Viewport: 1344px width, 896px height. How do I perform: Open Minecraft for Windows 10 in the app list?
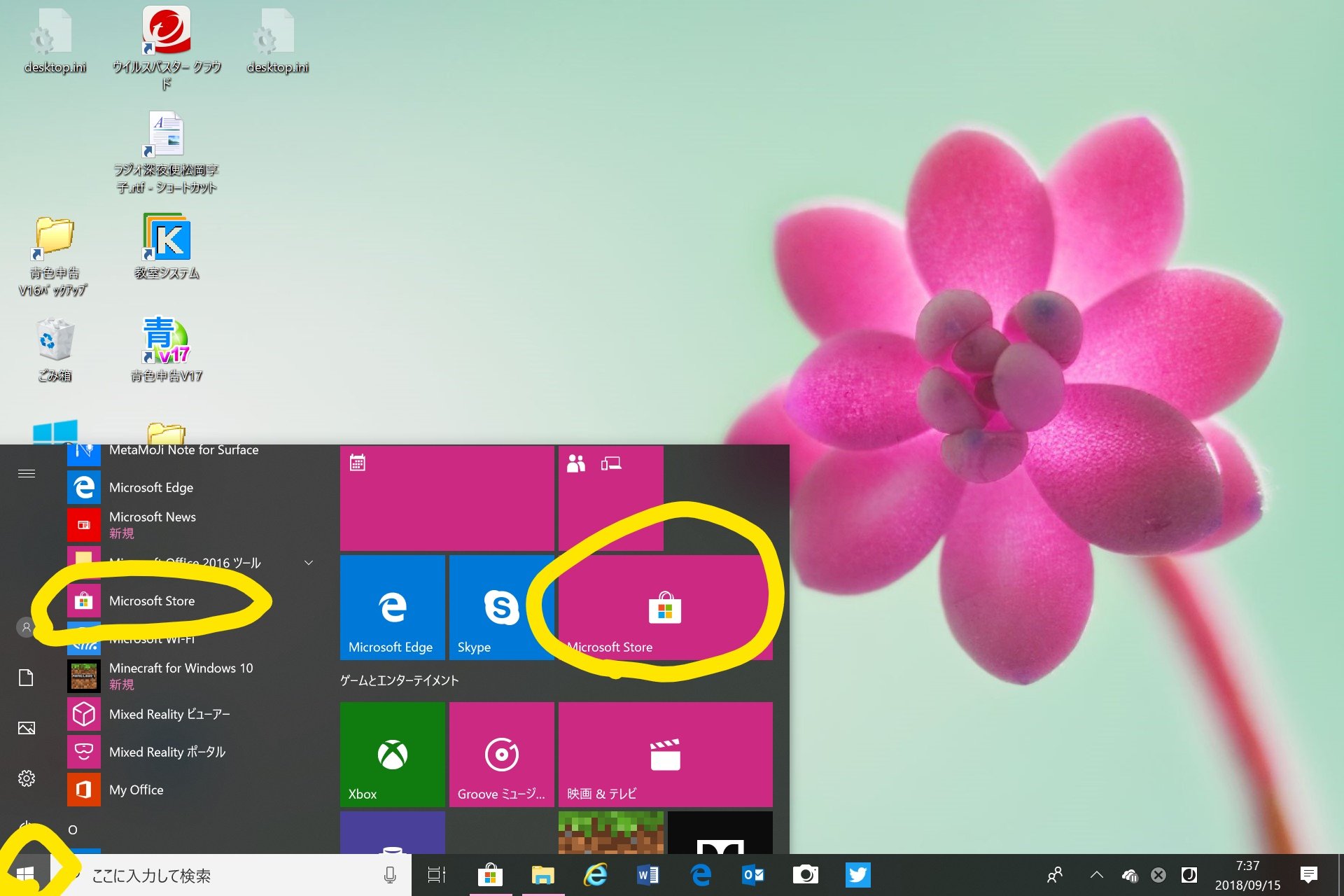point(192,676)
